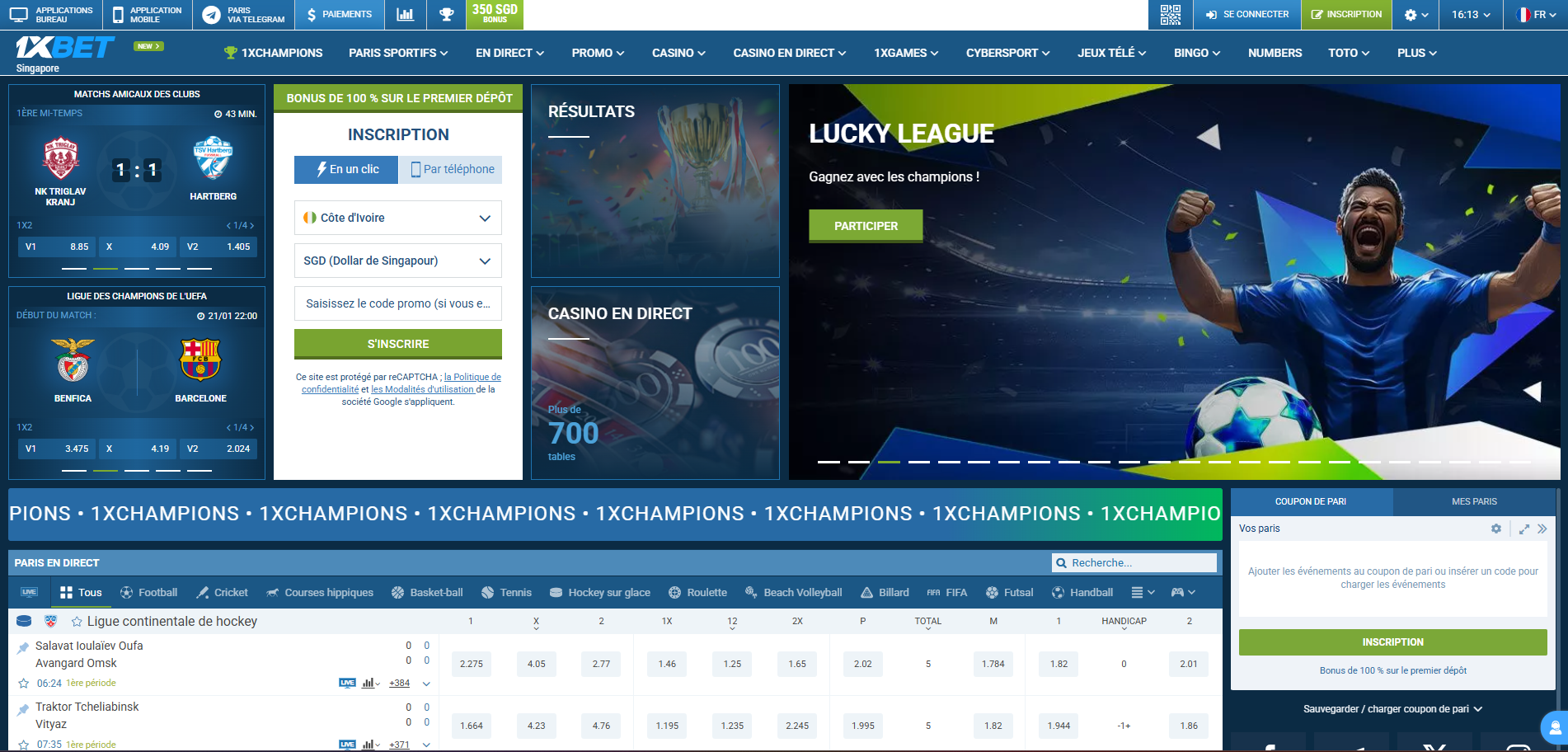Image resolution: width=1568 pixels, height=752 pixels.
Task: Focus the promo code input field
Action: [x=398, y=303]
